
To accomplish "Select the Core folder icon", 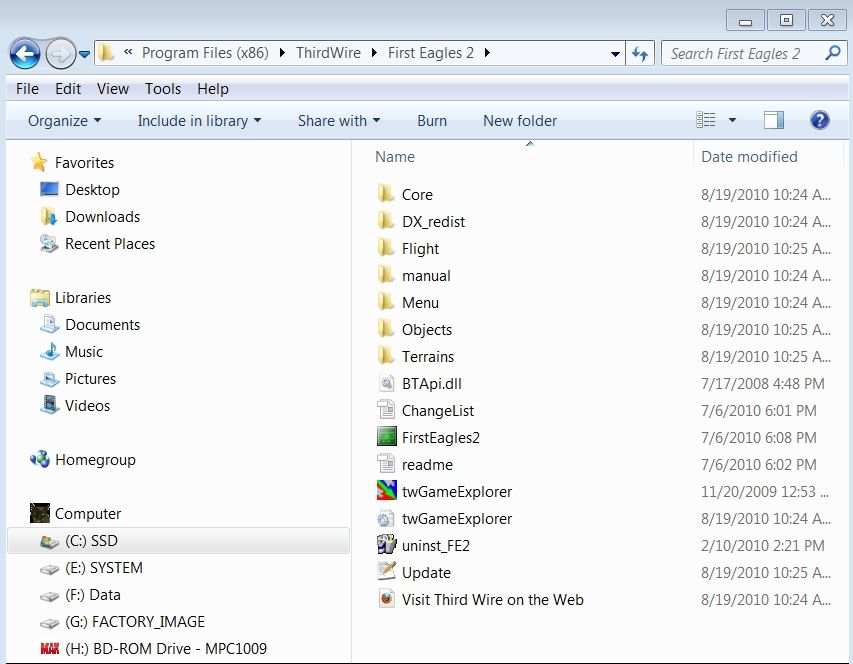I will 386,193.
